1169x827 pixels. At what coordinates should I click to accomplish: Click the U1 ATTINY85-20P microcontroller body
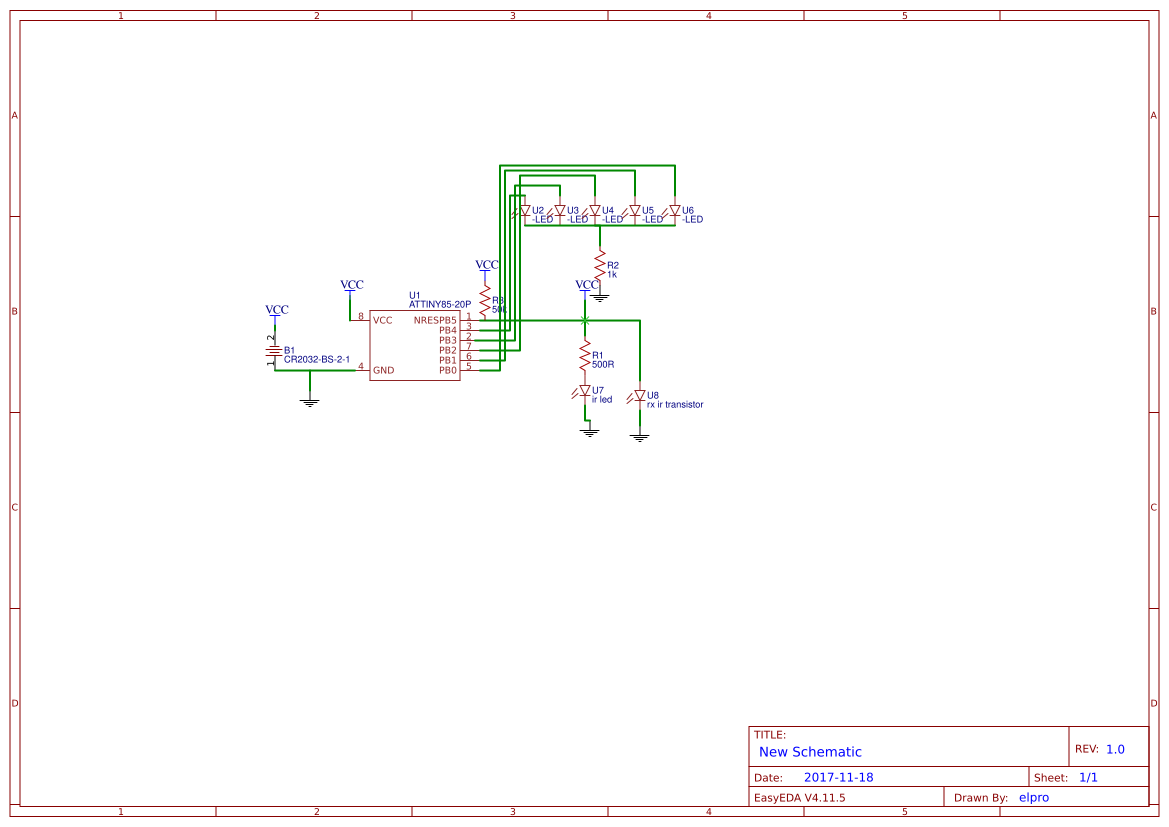415,345
